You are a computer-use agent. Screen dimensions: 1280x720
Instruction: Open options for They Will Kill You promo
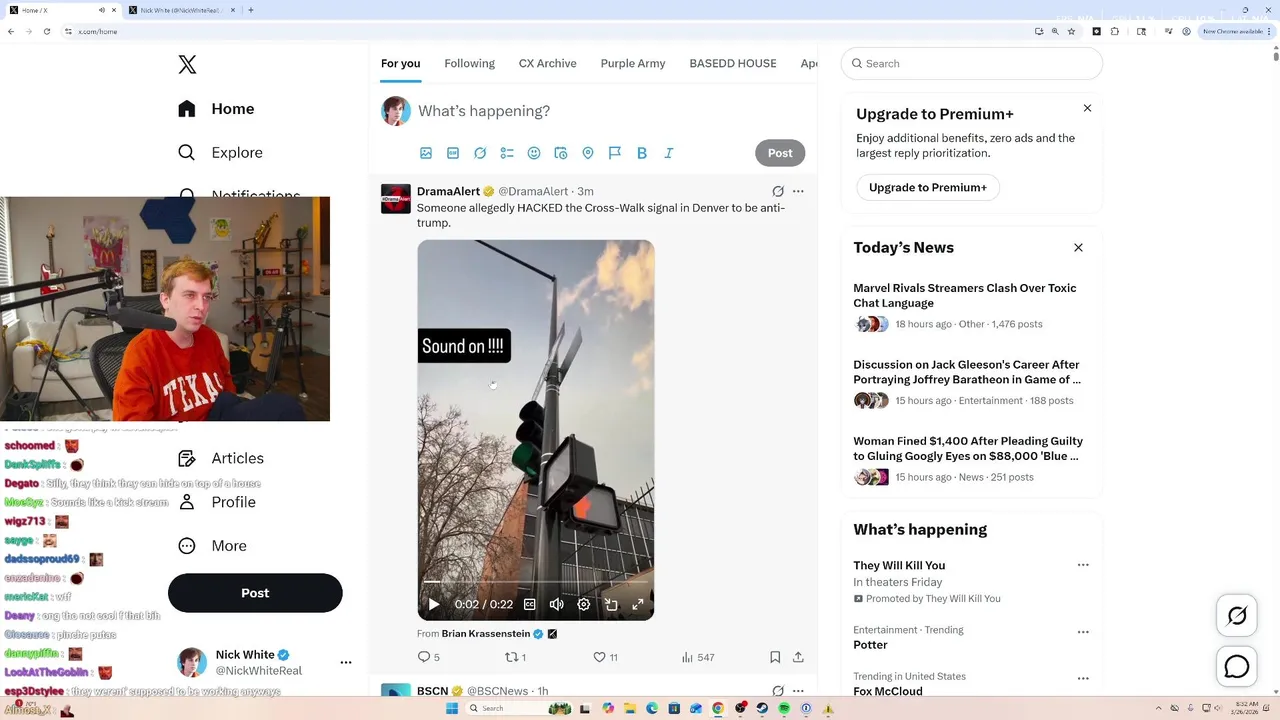[1083, 565]
